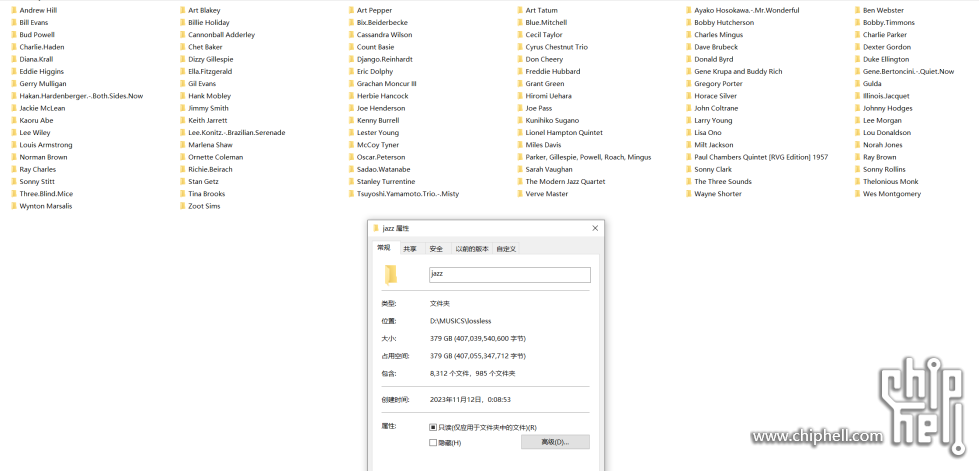Screen dimensions: 979x471
Task: Select the Norah Jones folder name
Action: pyautogui.click(x=882, y=145)
